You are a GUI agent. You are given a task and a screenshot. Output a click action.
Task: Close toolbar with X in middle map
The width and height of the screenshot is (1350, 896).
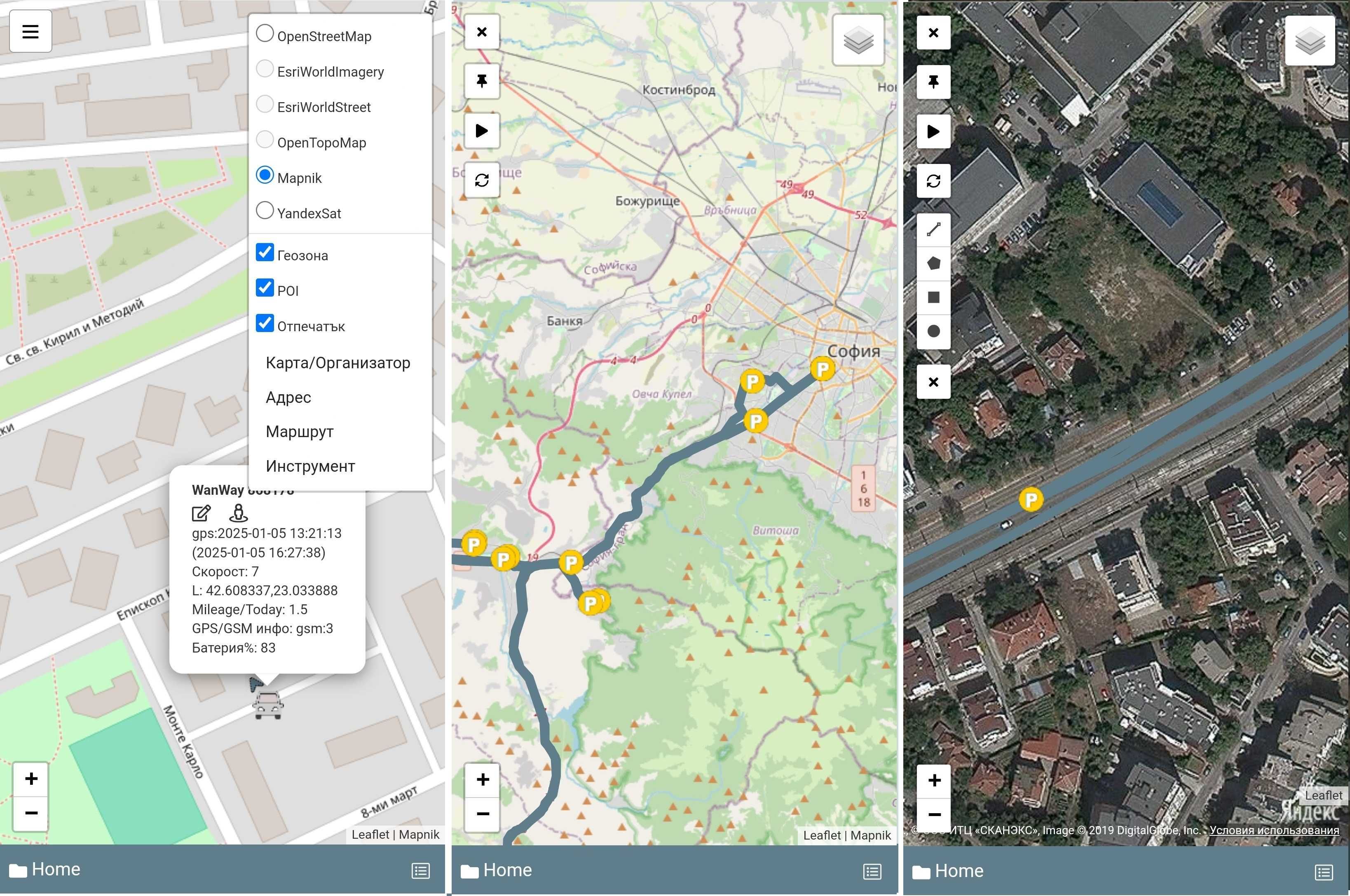click(x=482, y=32)
